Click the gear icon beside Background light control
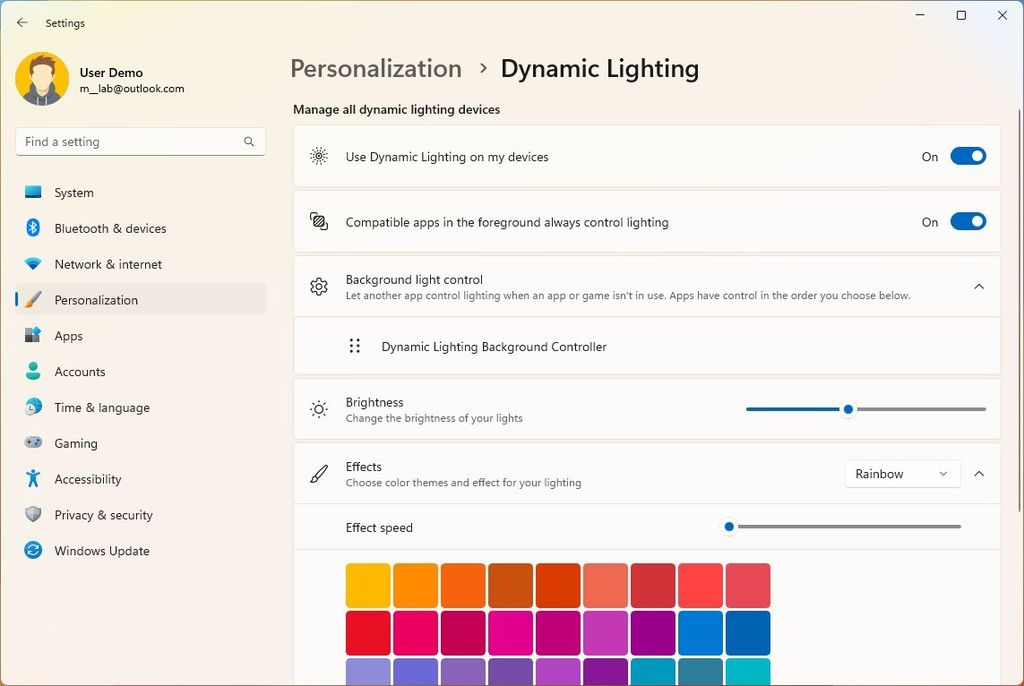 point(318,287)
